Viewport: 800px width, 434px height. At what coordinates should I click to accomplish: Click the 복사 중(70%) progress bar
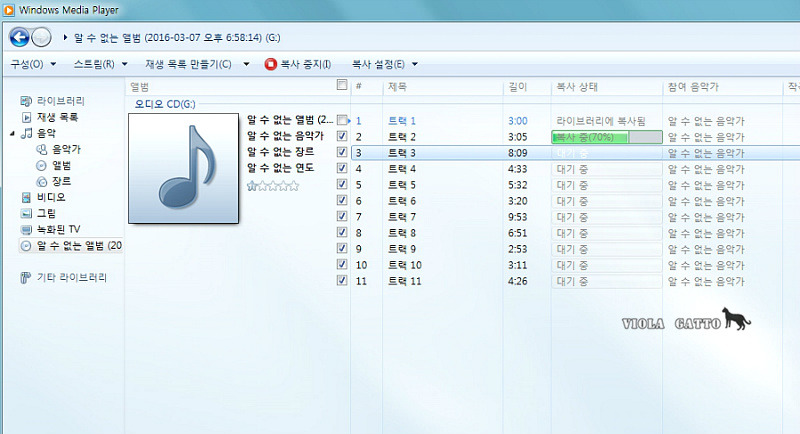607,137
